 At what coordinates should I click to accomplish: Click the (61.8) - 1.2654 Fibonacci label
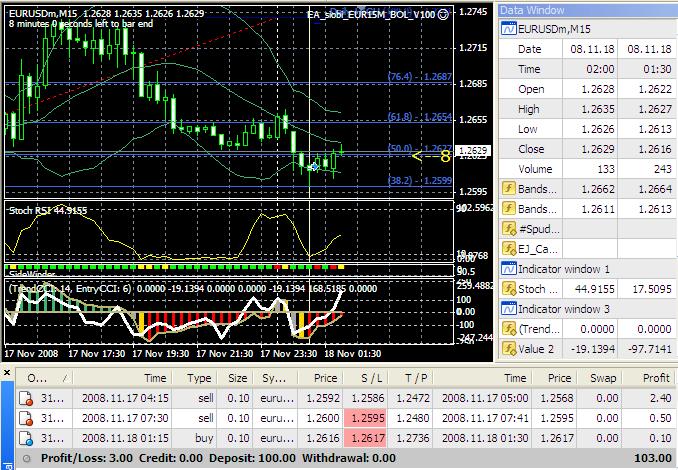click(419, 117)
